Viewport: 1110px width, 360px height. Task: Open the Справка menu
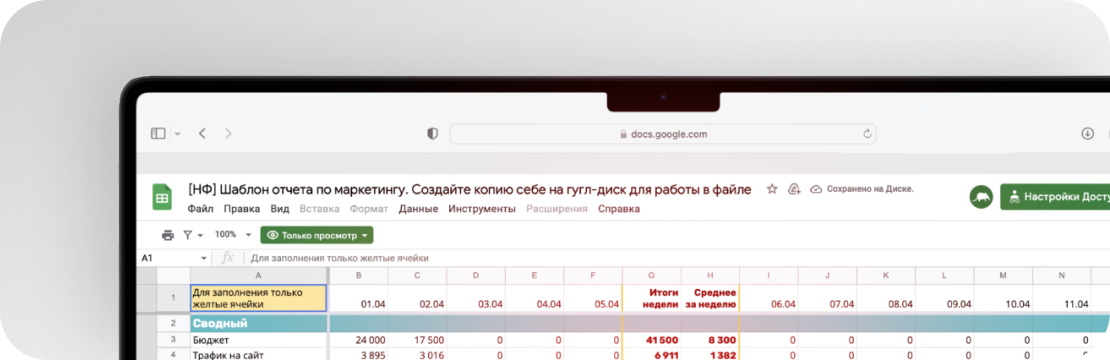tap(619, 209)
